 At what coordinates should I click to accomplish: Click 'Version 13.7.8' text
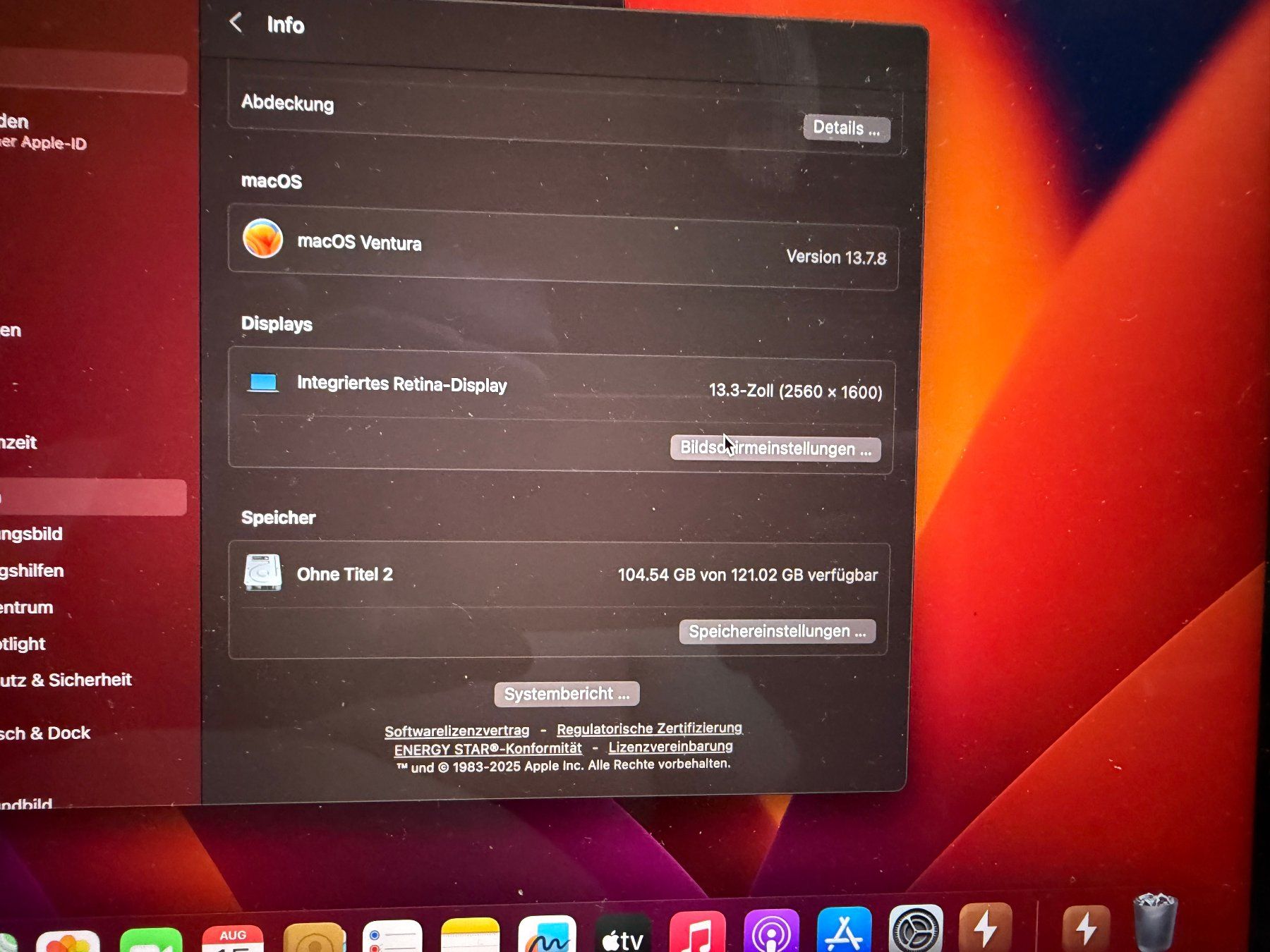pos(836,257)
